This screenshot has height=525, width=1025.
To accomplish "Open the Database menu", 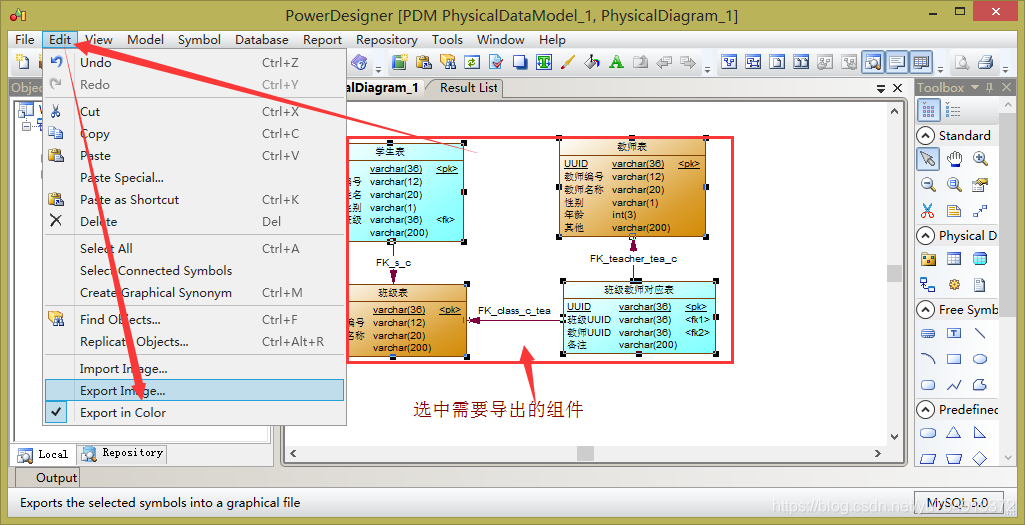I will click(x=261, y=40).
